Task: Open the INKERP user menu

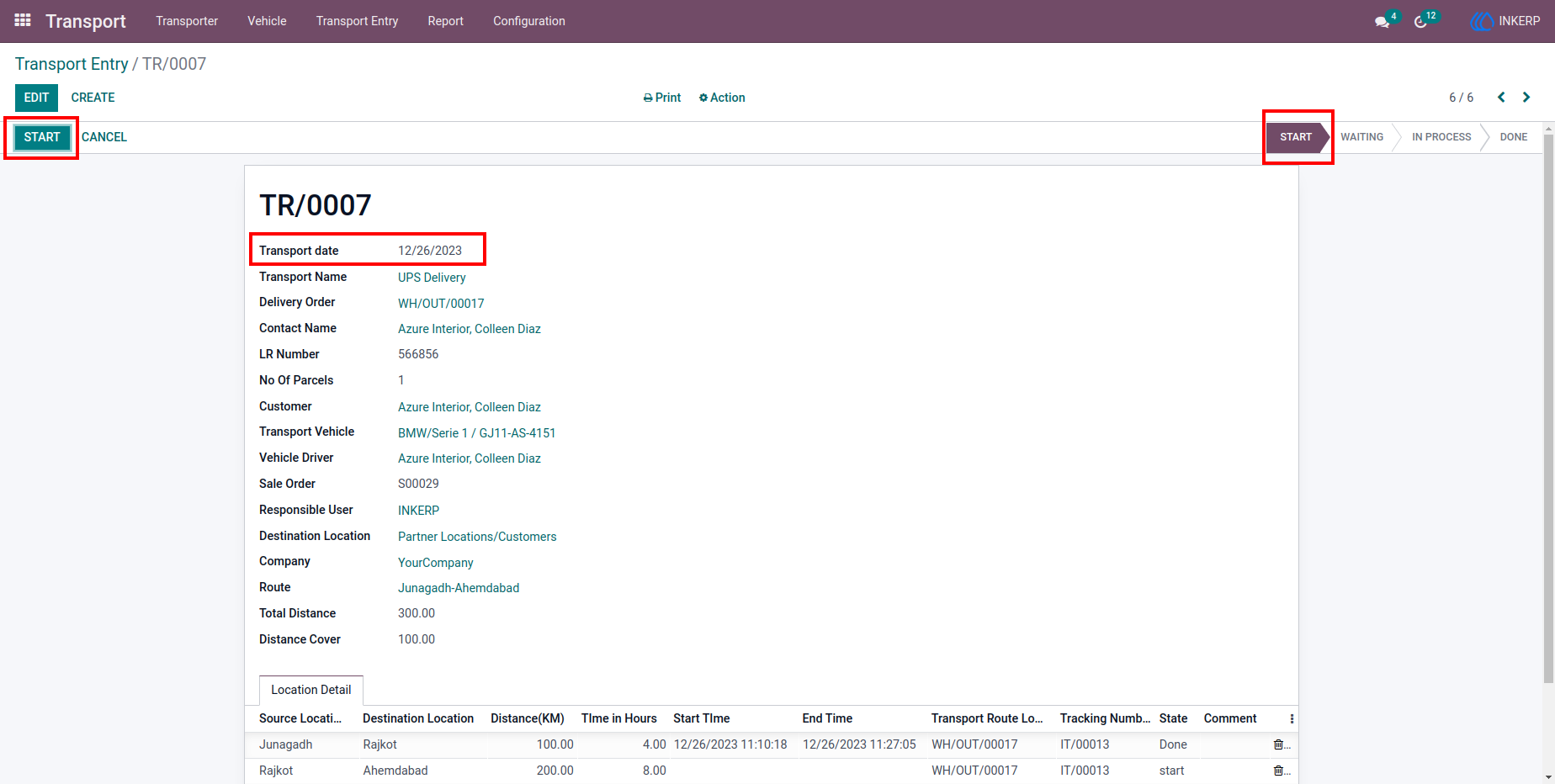Action: [1505, 21]
